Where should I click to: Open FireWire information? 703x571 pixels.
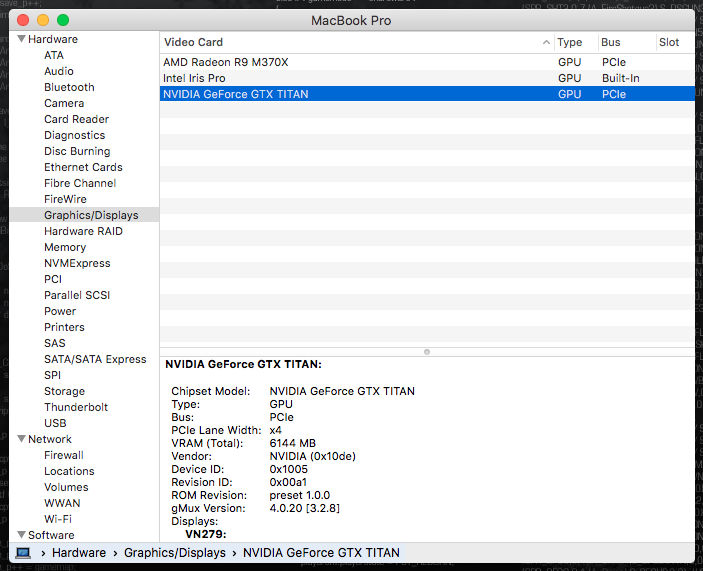(x=65, y=199)
